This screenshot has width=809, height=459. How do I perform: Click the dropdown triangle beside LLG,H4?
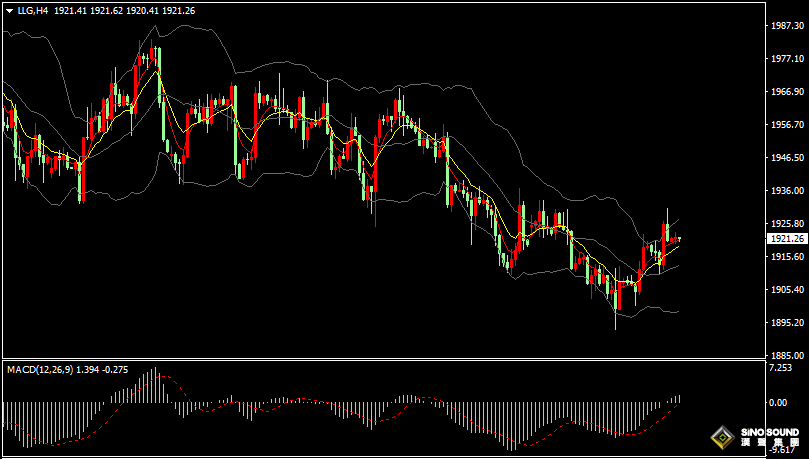9,10
